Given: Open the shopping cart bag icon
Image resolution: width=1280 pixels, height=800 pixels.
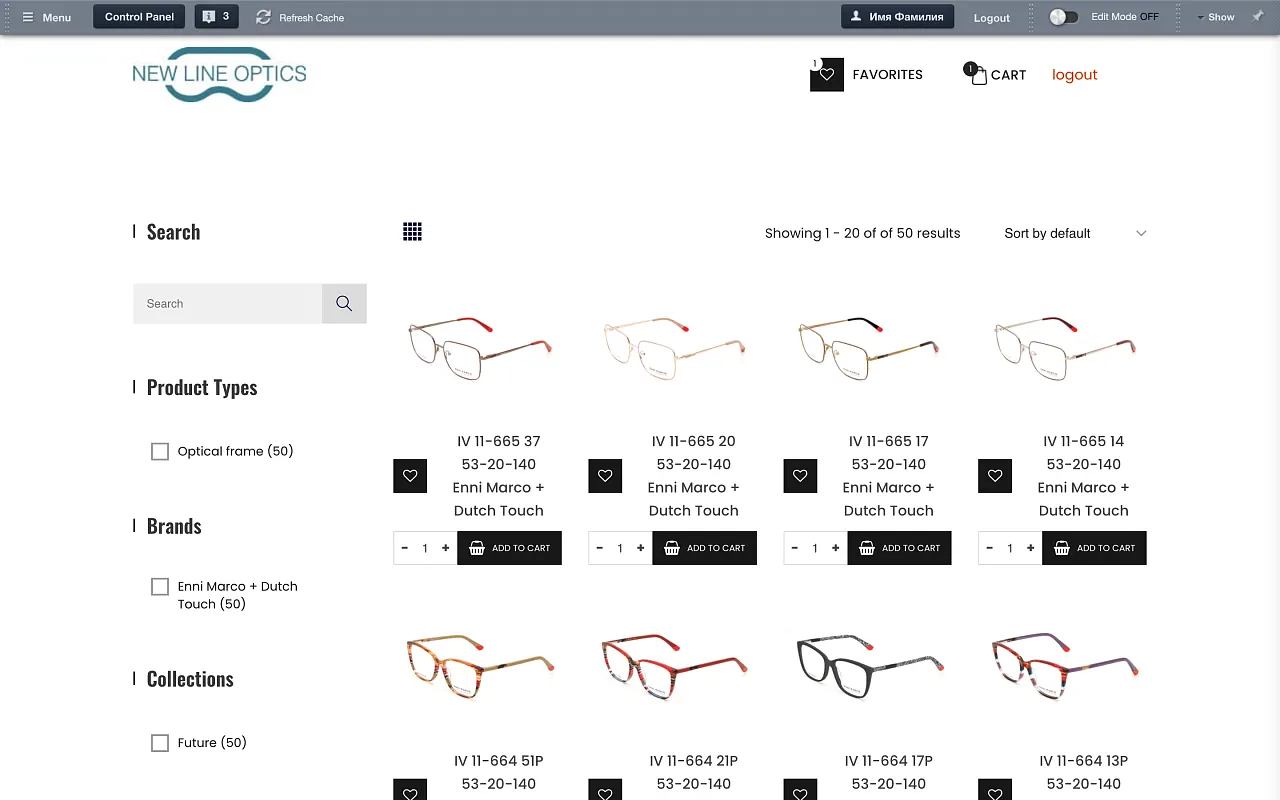Looking at the screenshot, I should pos(978,75).
